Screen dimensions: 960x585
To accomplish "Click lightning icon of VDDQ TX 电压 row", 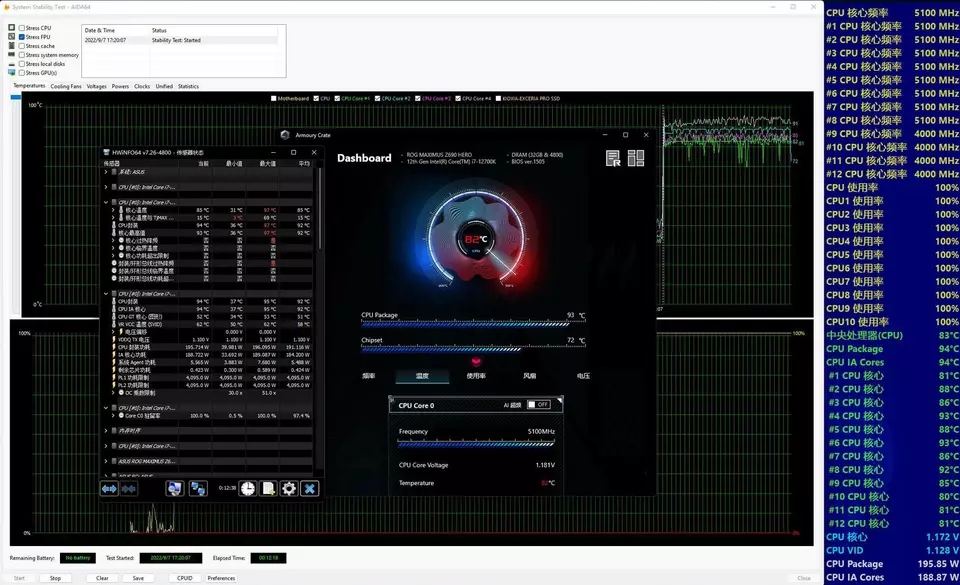I will click(x=114, y=340).
